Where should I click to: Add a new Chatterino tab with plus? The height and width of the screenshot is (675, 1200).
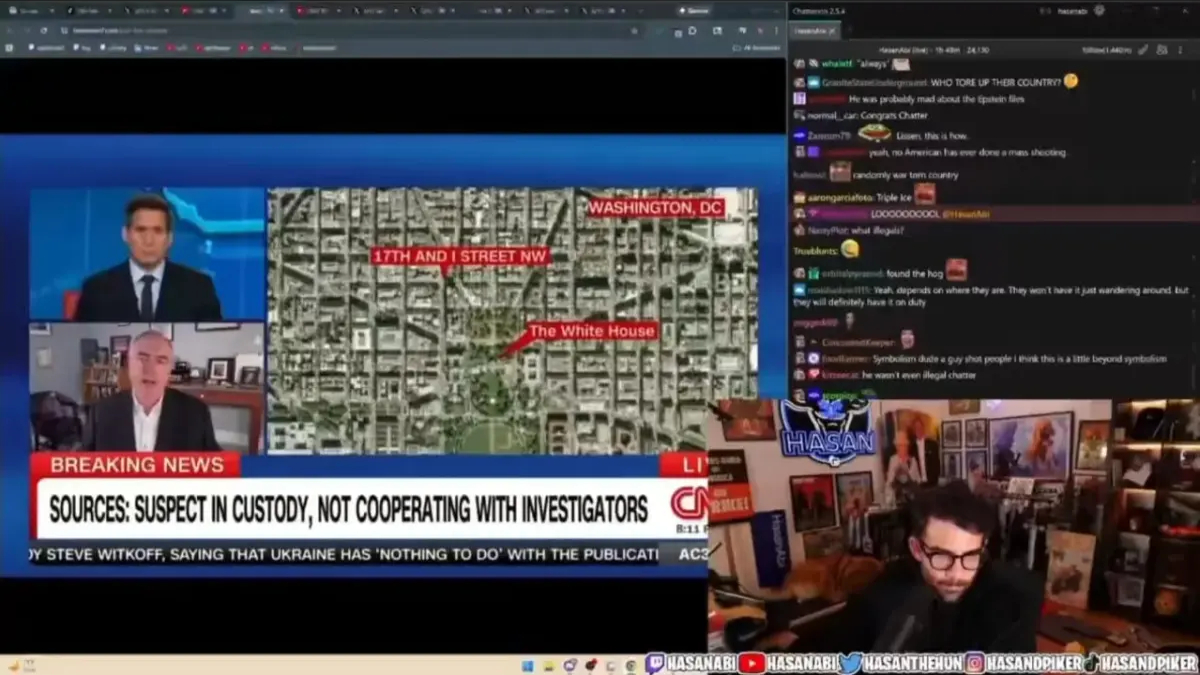(850, 30)
